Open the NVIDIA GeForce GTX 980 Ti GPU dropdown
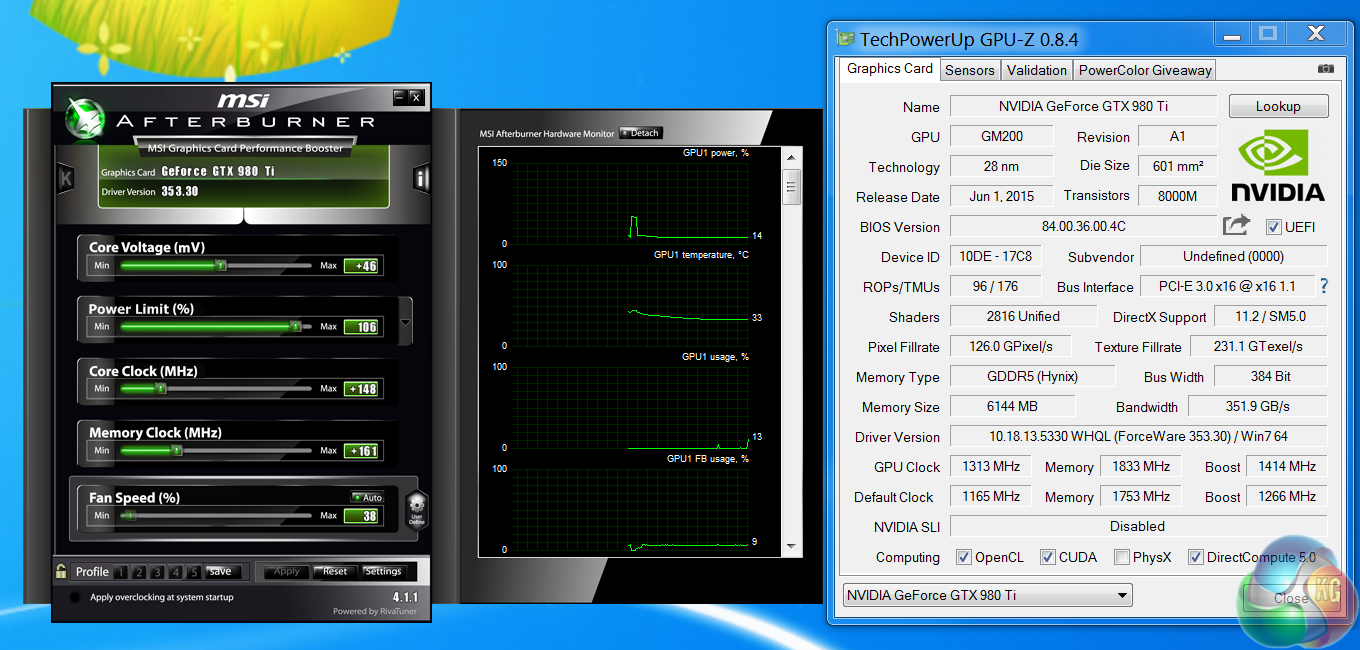 point(987,595)
